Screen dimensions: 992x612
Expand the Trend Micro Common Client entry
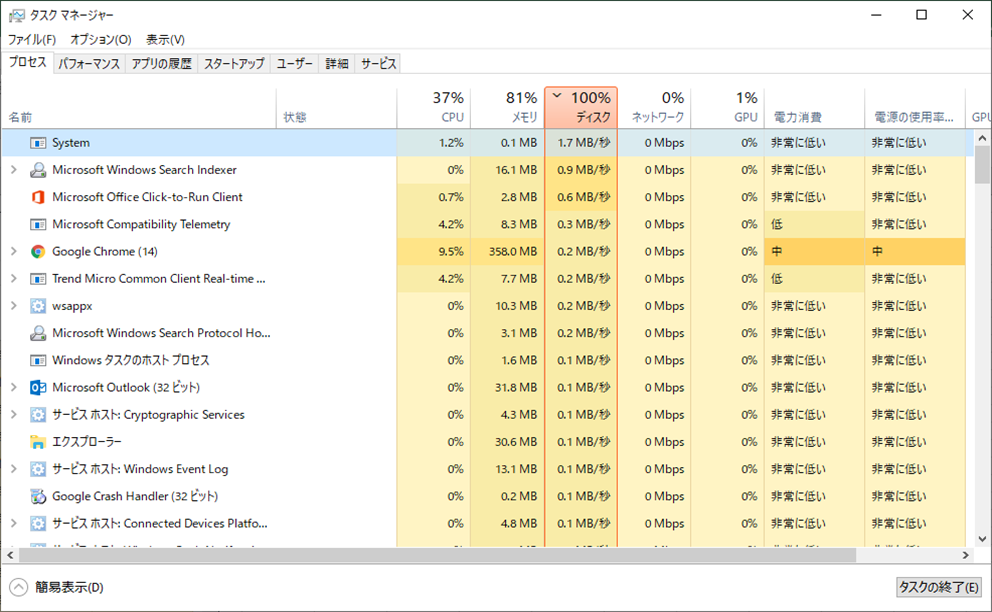pos(13,279)
